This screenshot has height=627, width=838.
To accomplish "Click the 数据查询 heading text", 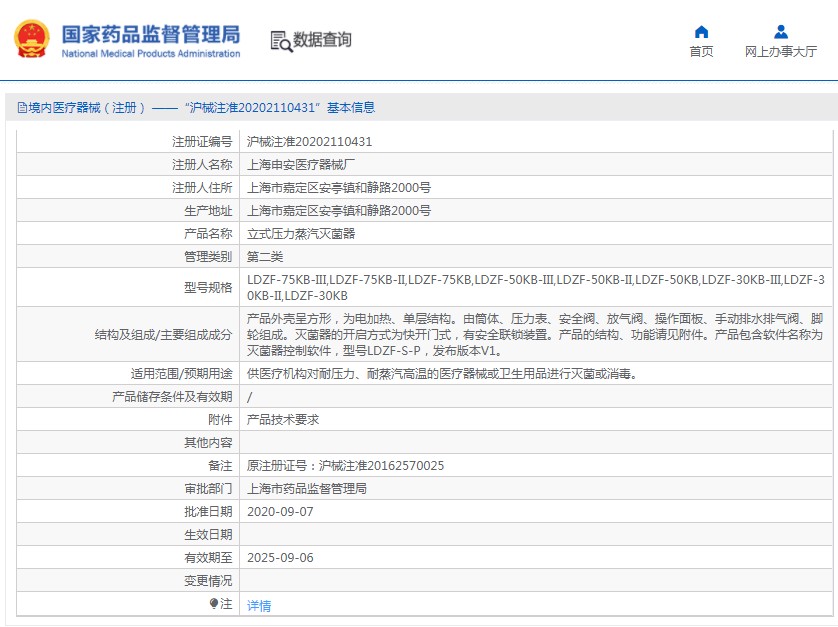I will [x=322, y=40].
